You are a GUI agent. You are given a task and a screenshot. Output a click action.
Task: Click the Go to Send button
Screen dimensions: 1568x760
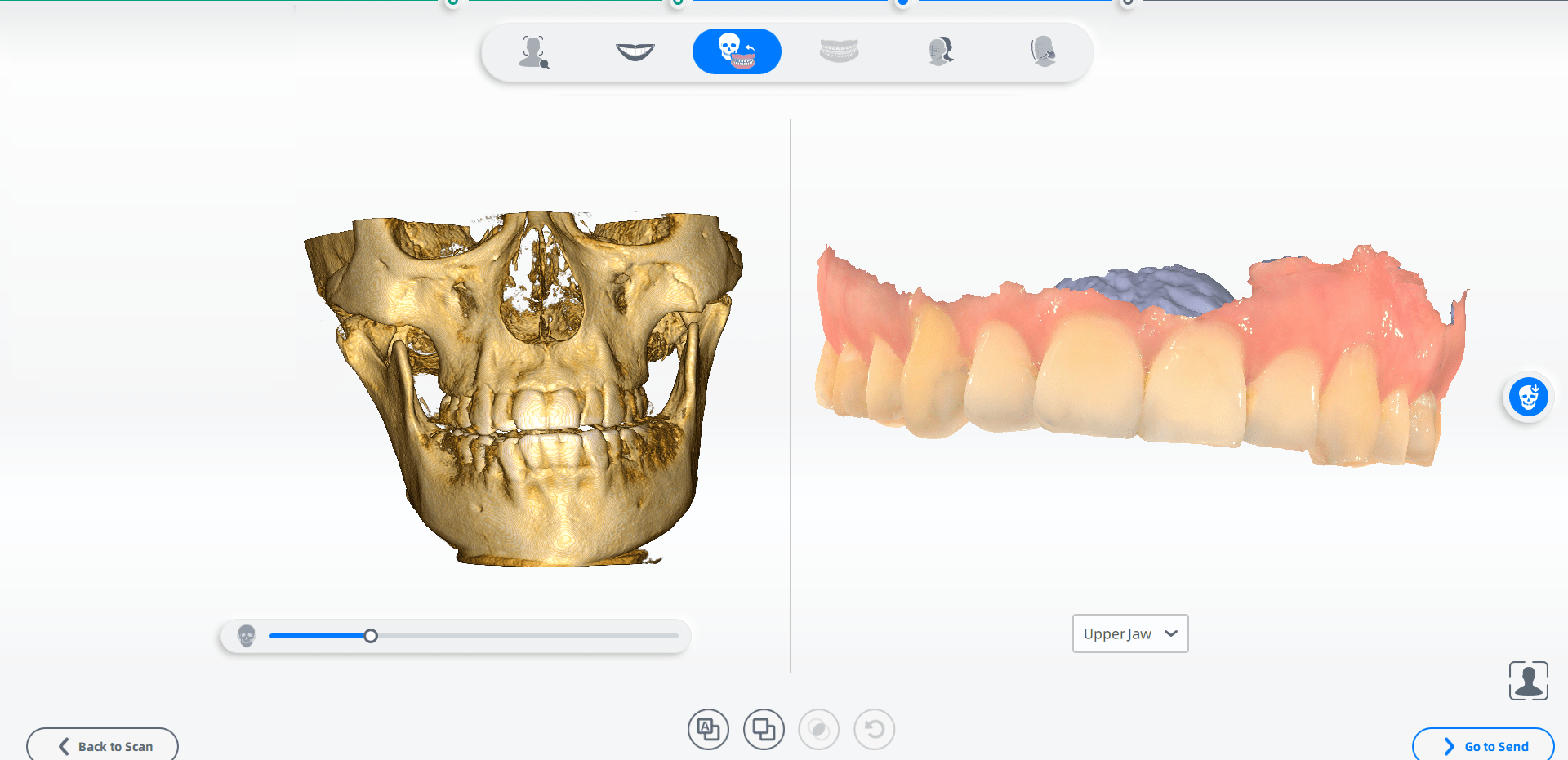click(1483, 745)
